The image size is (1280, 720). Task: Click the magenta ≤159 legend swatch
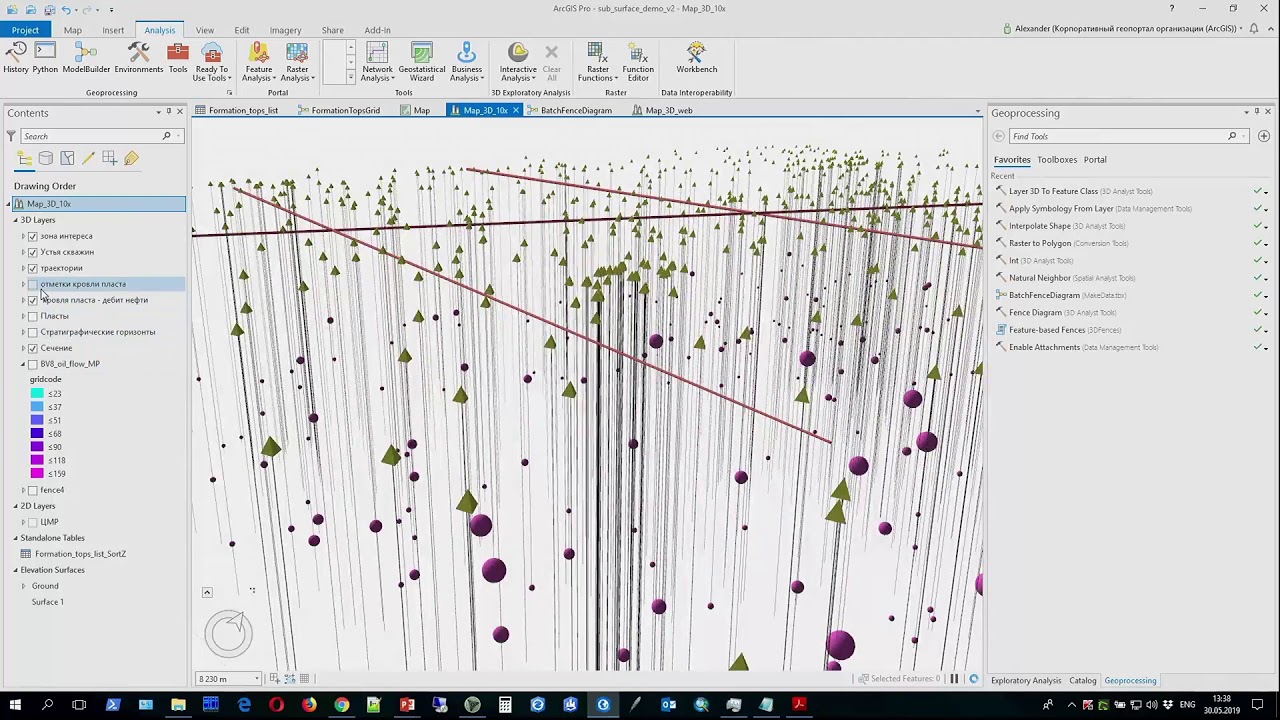click(37, 474)
